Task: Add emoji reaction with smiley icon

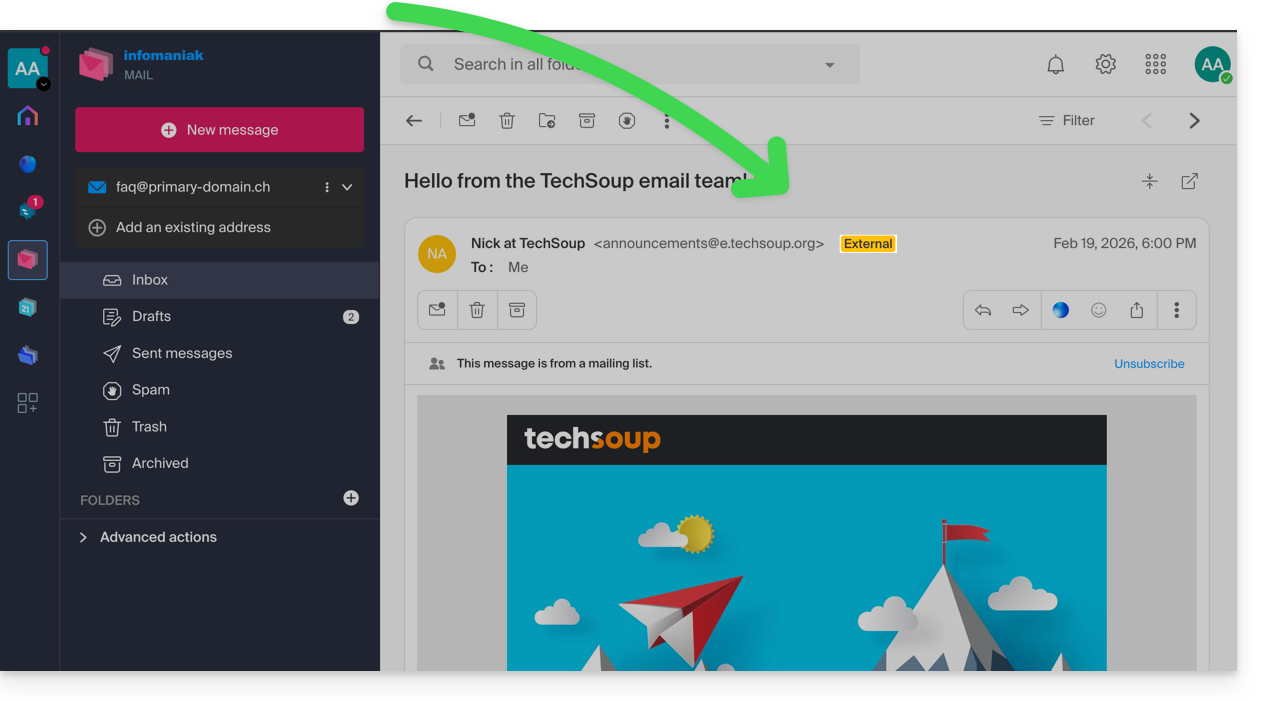Action: (1099, 311)
